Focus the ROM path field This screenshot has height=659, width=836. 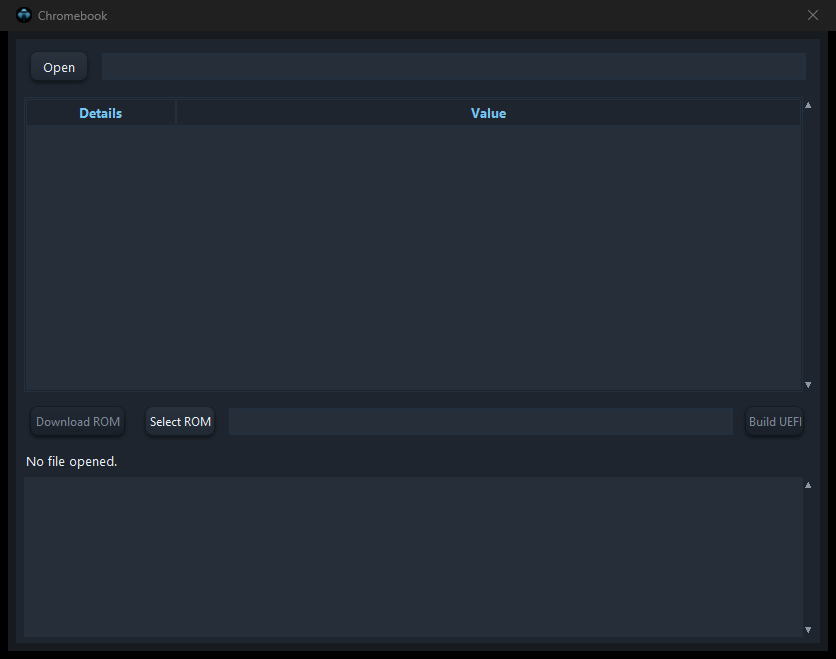(x=481, y=421)
